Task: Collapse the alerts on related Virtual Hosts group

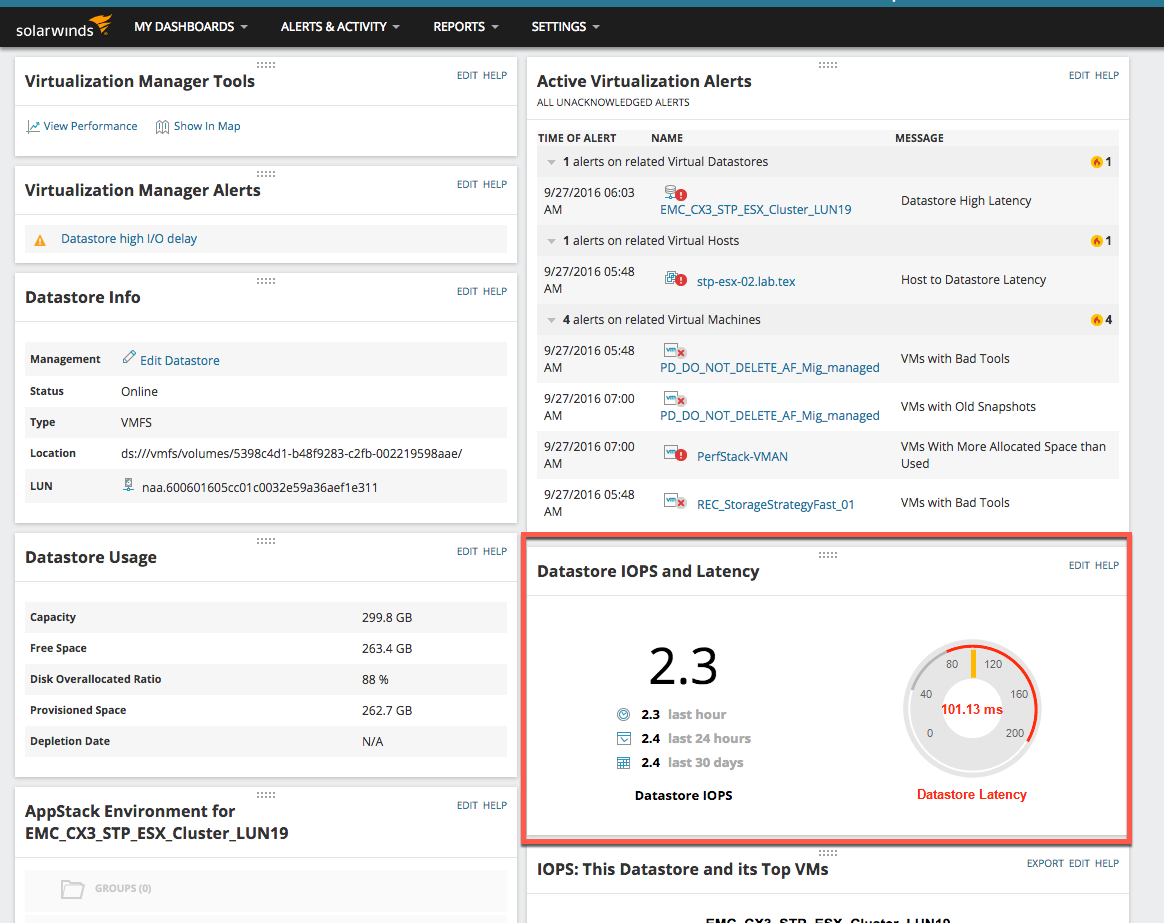Action: click(552, 241)
